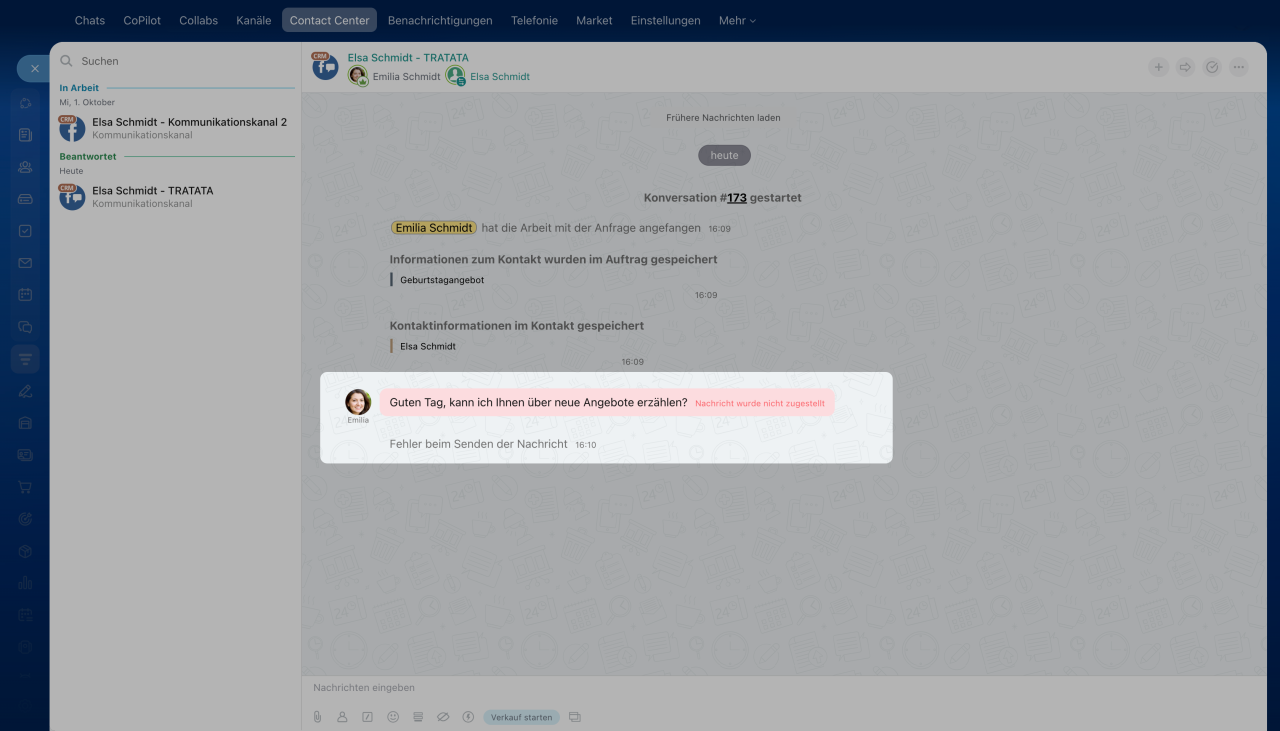This screenshot has width=1280, height=731.
Task: Toggle hidden message mode (crossed-eye icon)
Action: pyautogui.click(x=443, y=717)
